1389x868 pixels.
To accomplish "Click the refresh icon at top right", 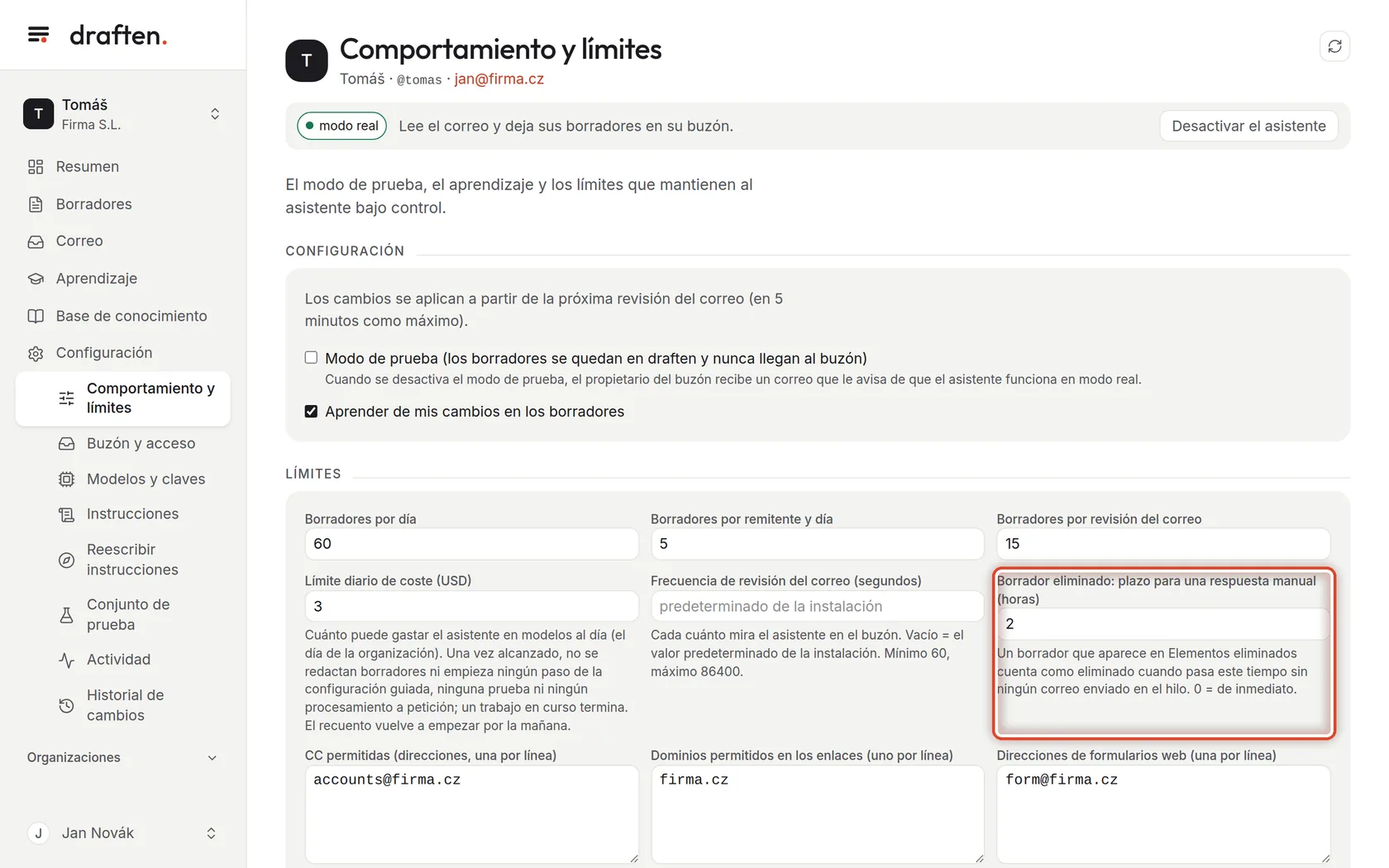I will tap(1334, 46).
